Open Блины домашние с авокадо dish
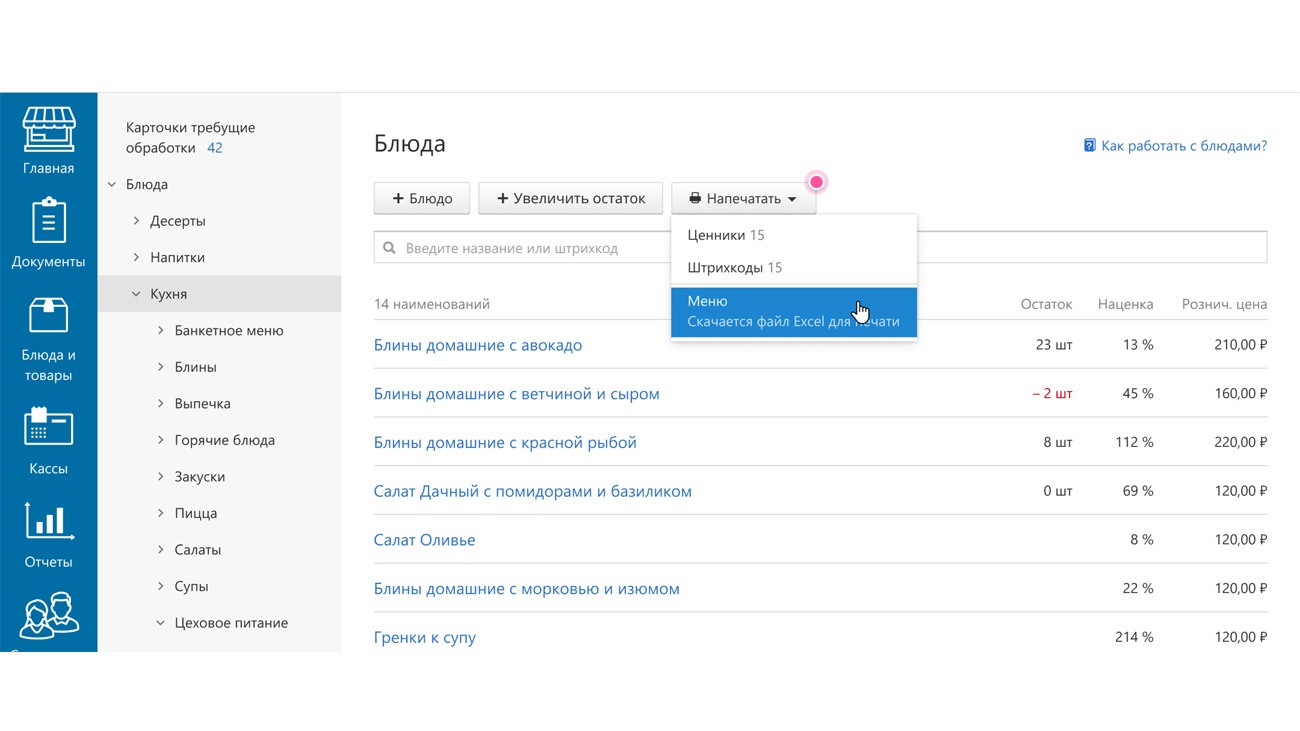This screenshot has height=731, width=1300. pyautogui.click(x=477, y=345)
